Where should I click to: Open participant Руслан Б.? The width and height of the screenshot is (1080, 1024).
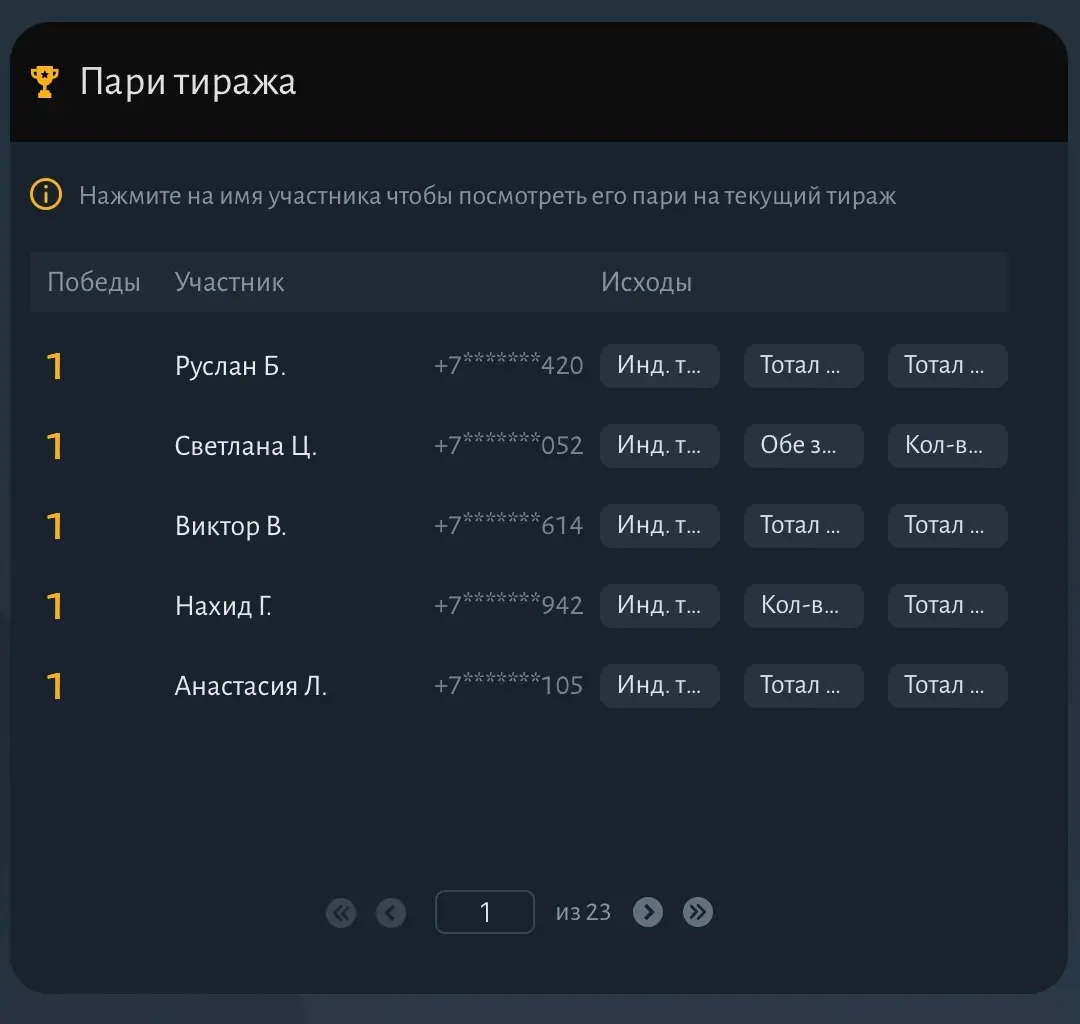230,366
